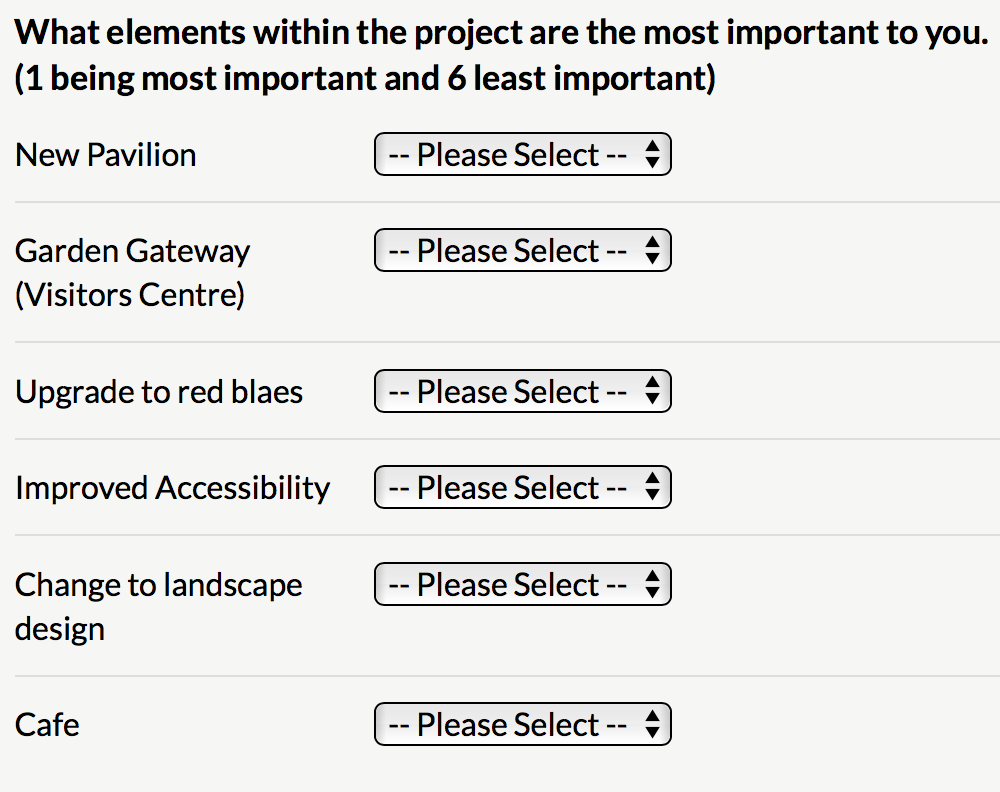Click the Cafe label
Screen dimensions: 1000x792
pos(47,725)
